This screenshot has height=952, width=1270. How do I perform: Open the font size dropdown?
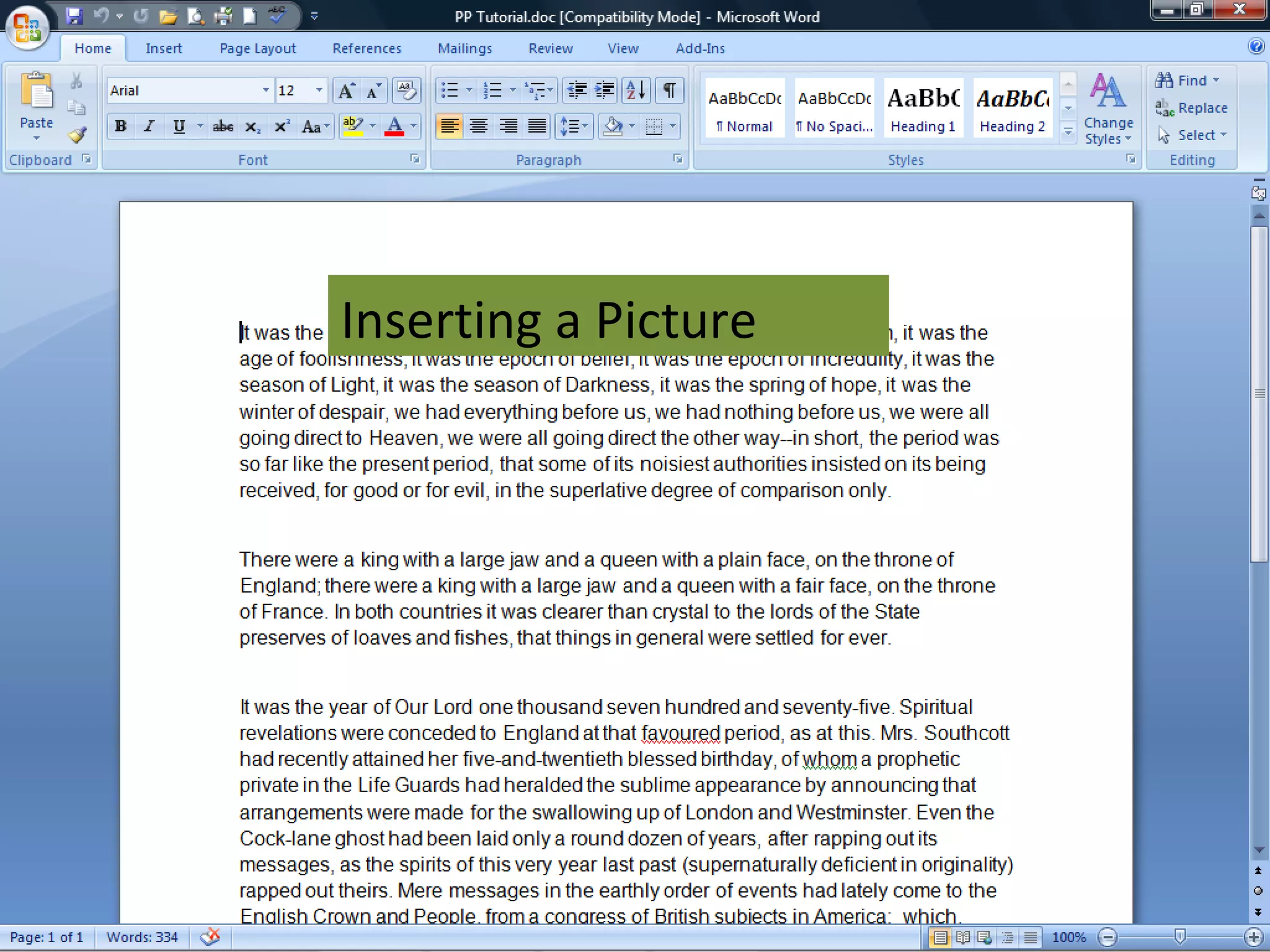coord(319,90)
